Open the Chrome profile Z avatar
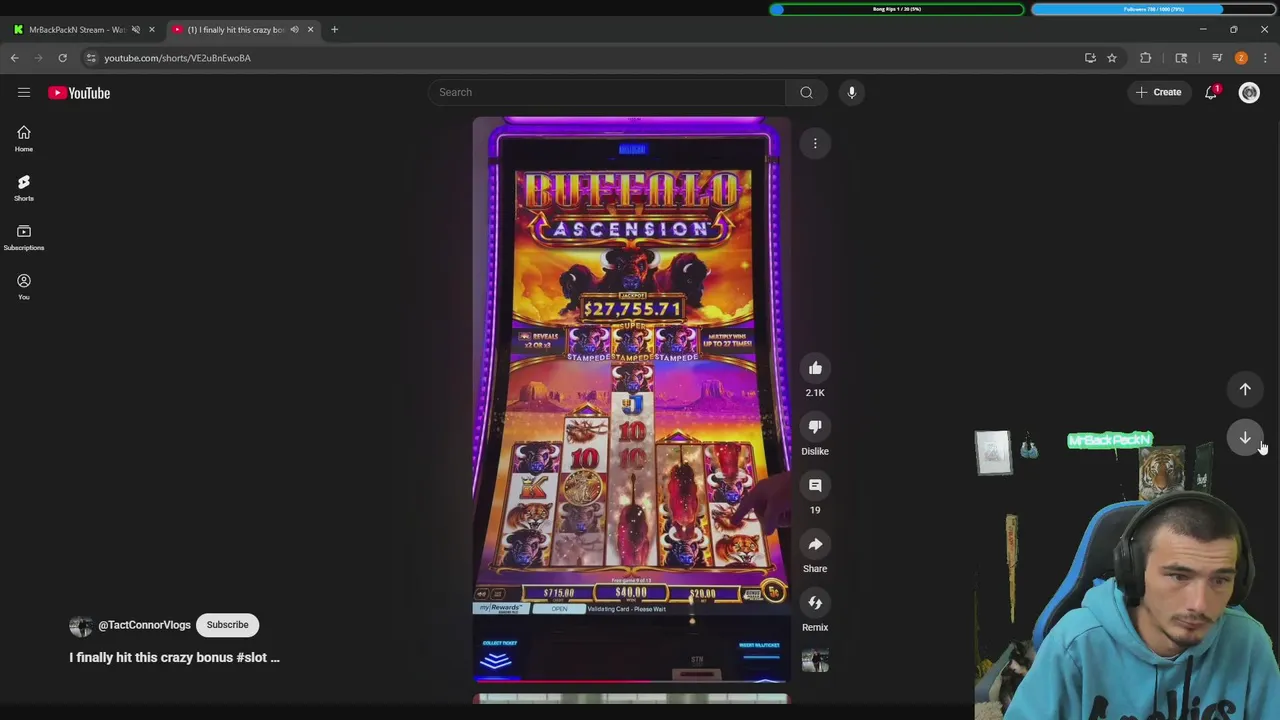This screenshot has height=720, width=1280. click(x=1241, y=58)
